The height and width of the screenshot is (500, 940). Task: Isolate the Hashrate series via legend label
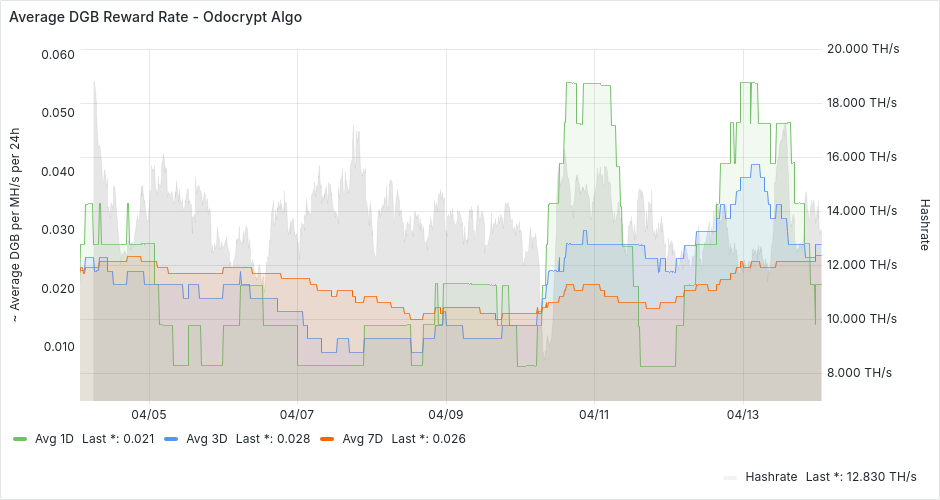pos(770,477)
